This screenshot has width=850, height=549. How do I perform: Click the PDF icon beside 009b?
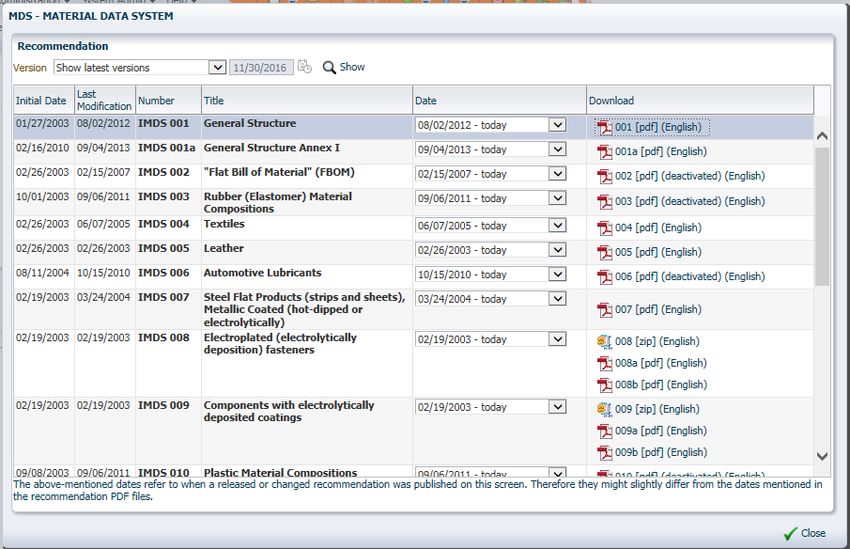(604, 453)
